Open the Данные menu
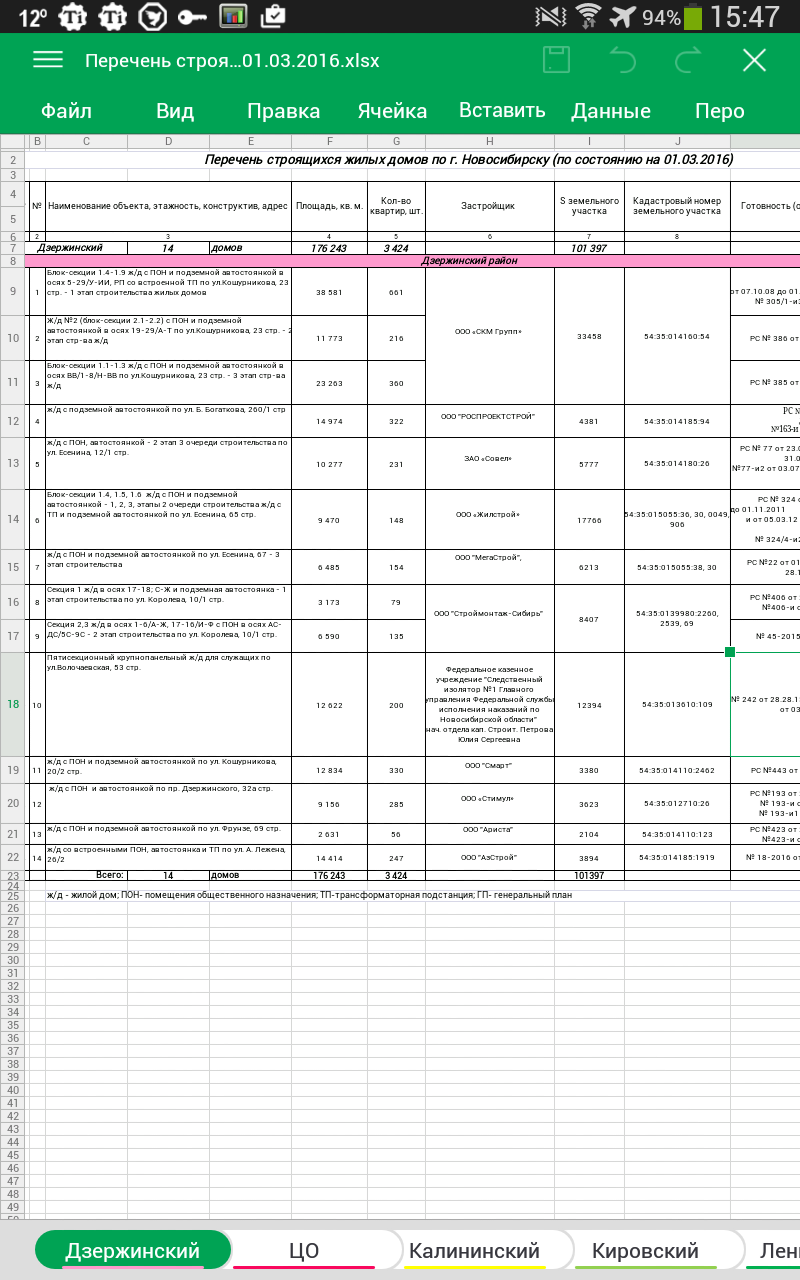The width and height of the screenshot is (800, 1280). click(611, 111)
